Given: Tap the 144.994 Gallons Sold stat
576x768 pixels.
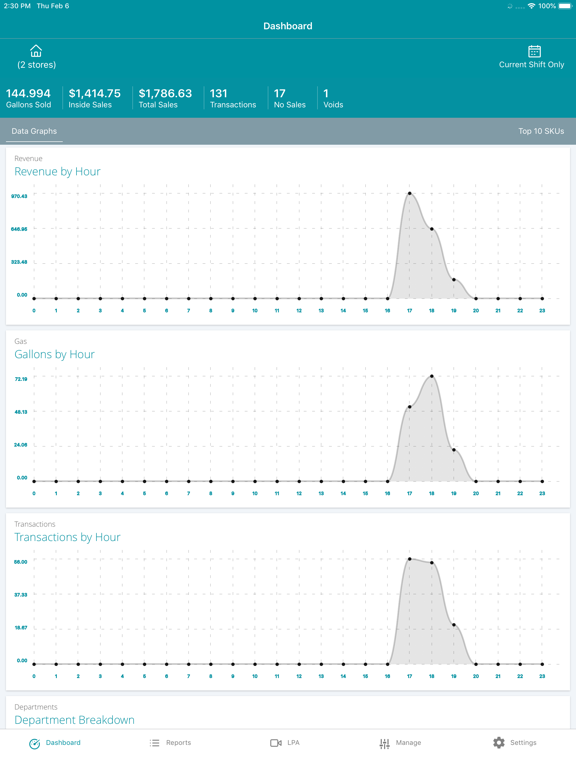Looking at the screenshot, I should (28, 98).
